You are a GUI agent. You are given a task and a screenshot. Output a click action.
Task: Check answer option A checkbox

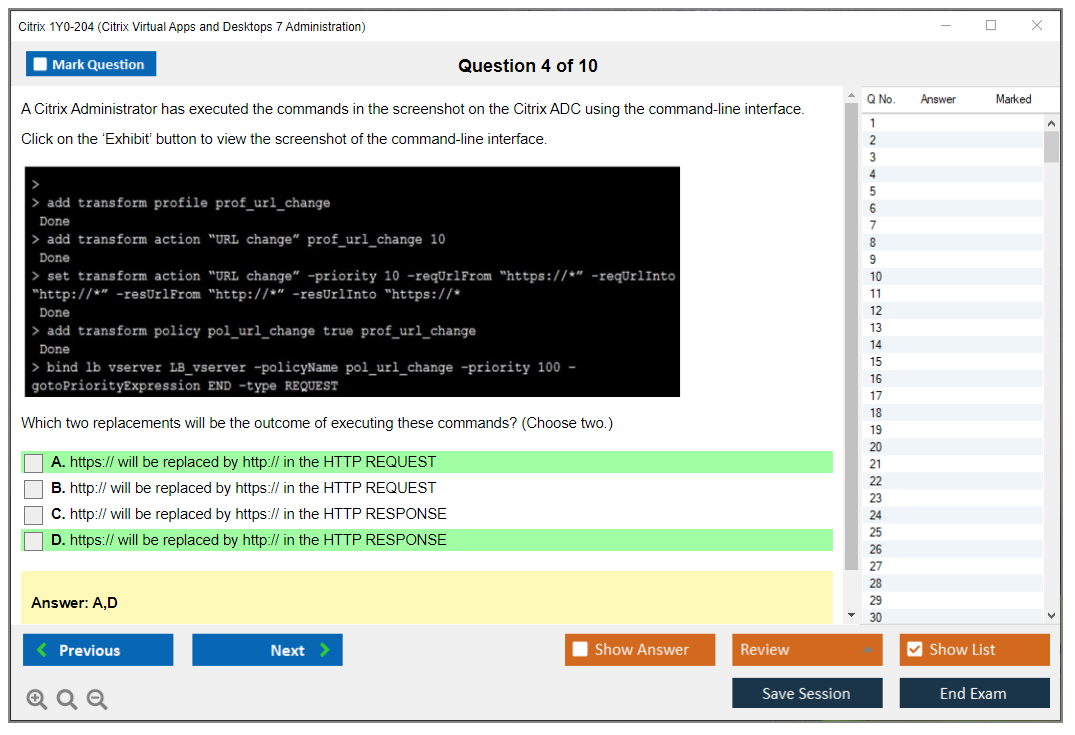[34, 463]
